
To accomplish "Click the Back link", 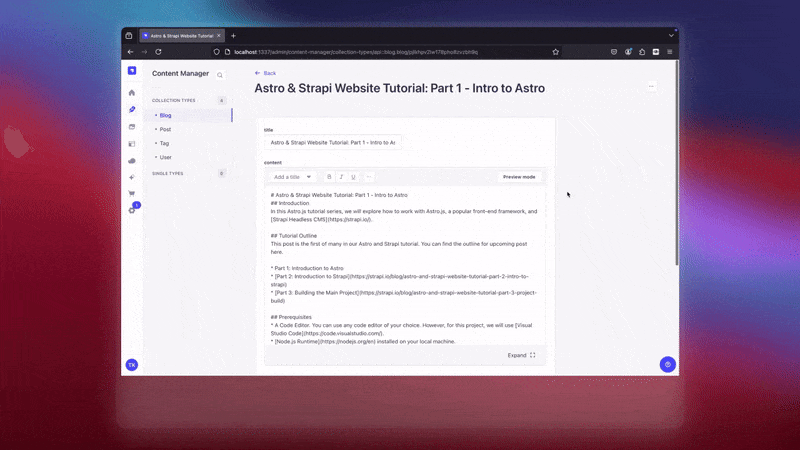I will (265, 73).
